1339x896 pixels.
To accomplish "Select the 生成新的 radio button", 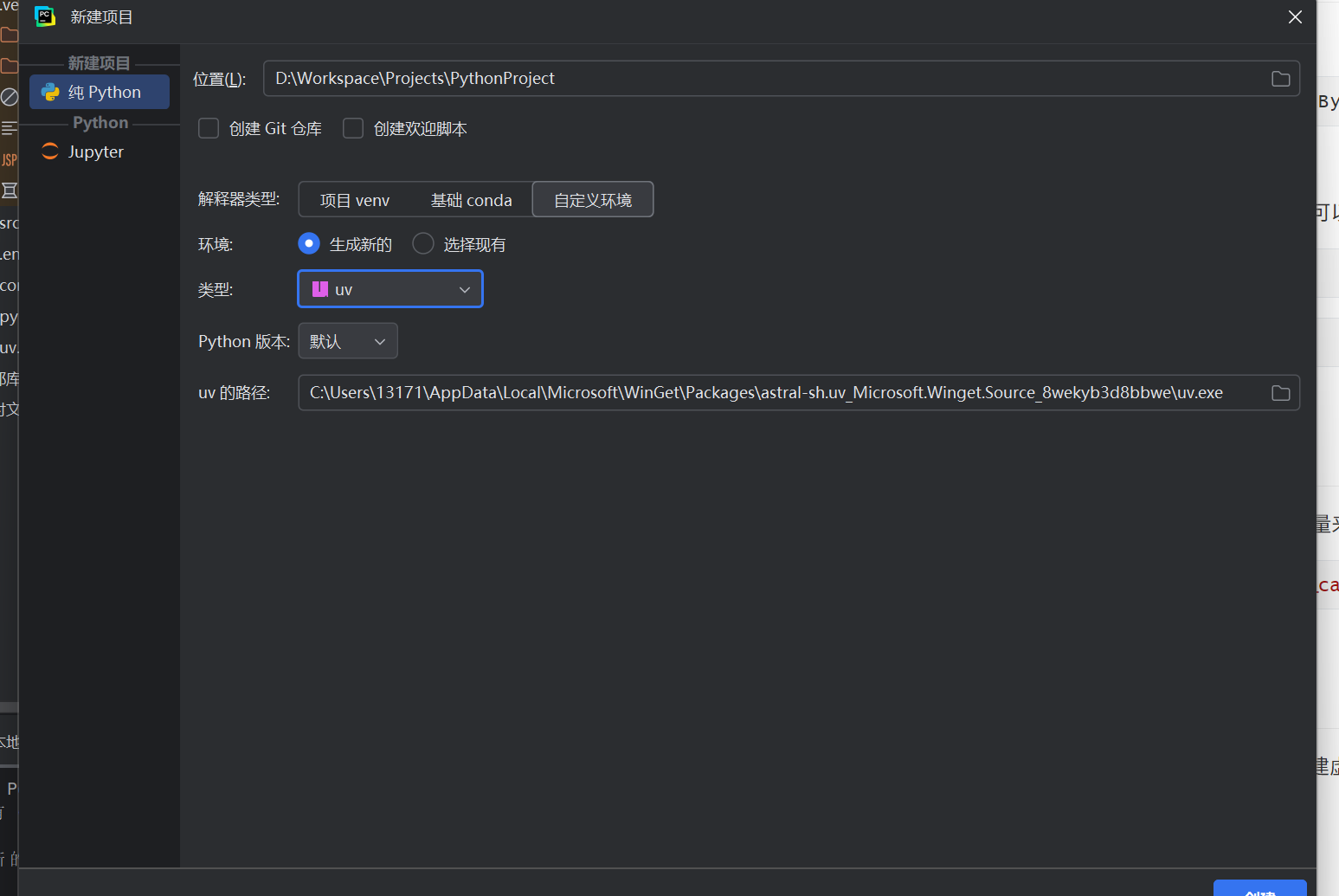I will click(x=309, y=244).
